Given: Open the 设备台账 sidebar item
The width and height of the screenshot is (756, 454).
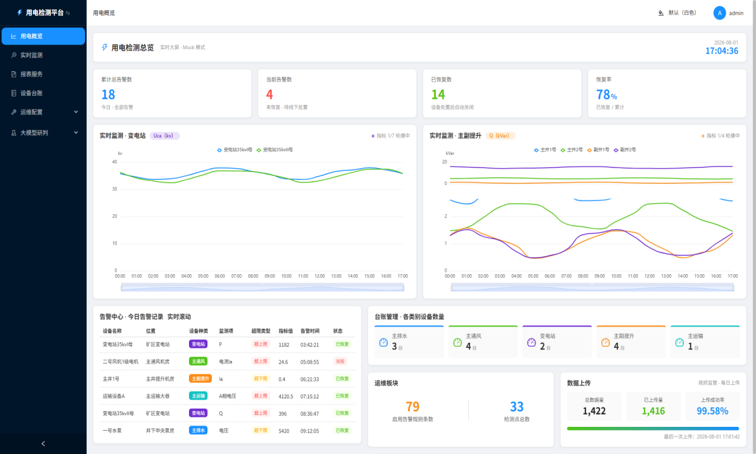Looking at the screenshot, I should coord(43,93).
